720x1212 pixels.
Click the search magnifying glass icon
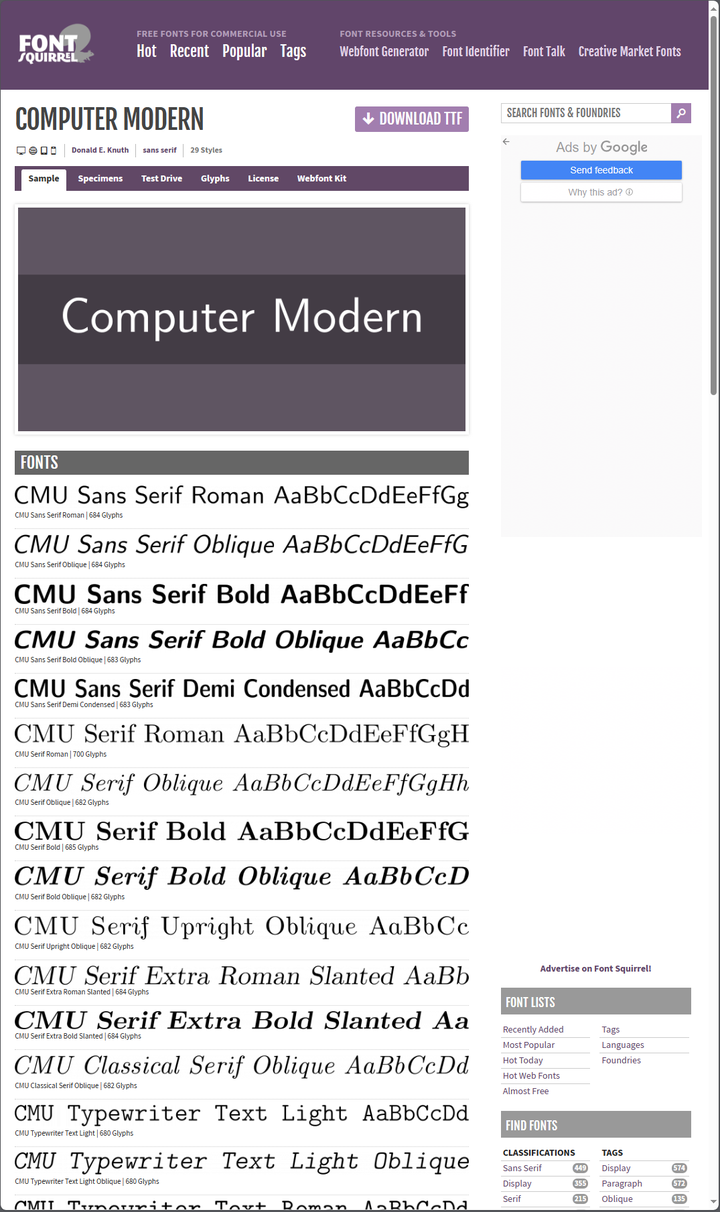click(x=681, y=113)
